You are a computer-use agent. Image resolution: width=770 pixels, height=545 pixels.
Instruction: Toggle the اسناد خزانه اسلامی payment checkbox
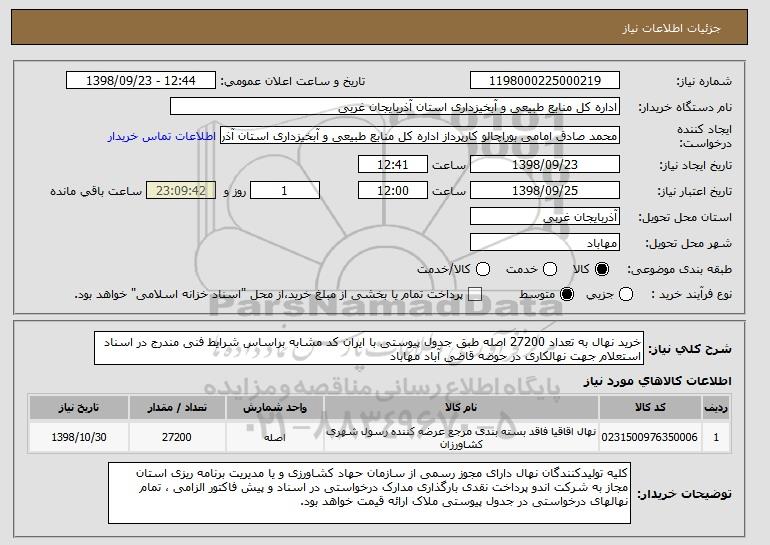tap(475, 295)
